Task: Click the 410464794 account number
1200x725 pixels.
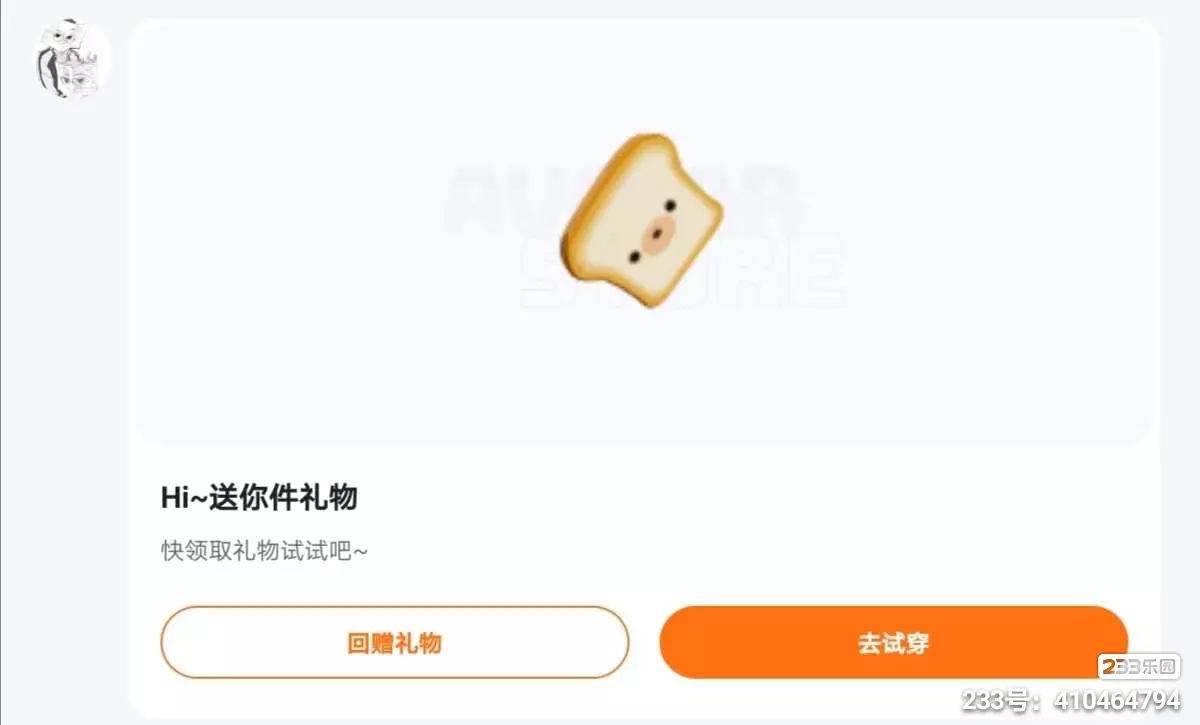Action: (1113, 699)
